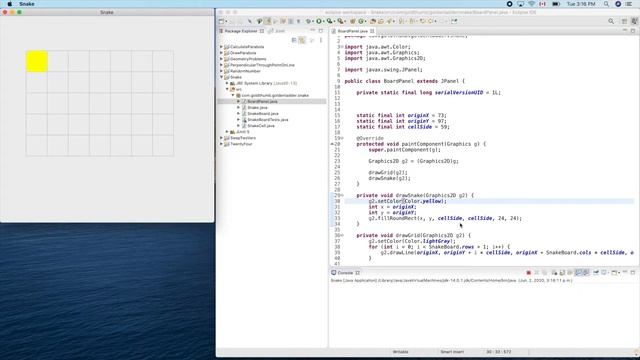The width and height of the screenshot is (640, 360).
Task: Toggle Scroll Lock in Console toolbar
Action: (x=562, y=273)
